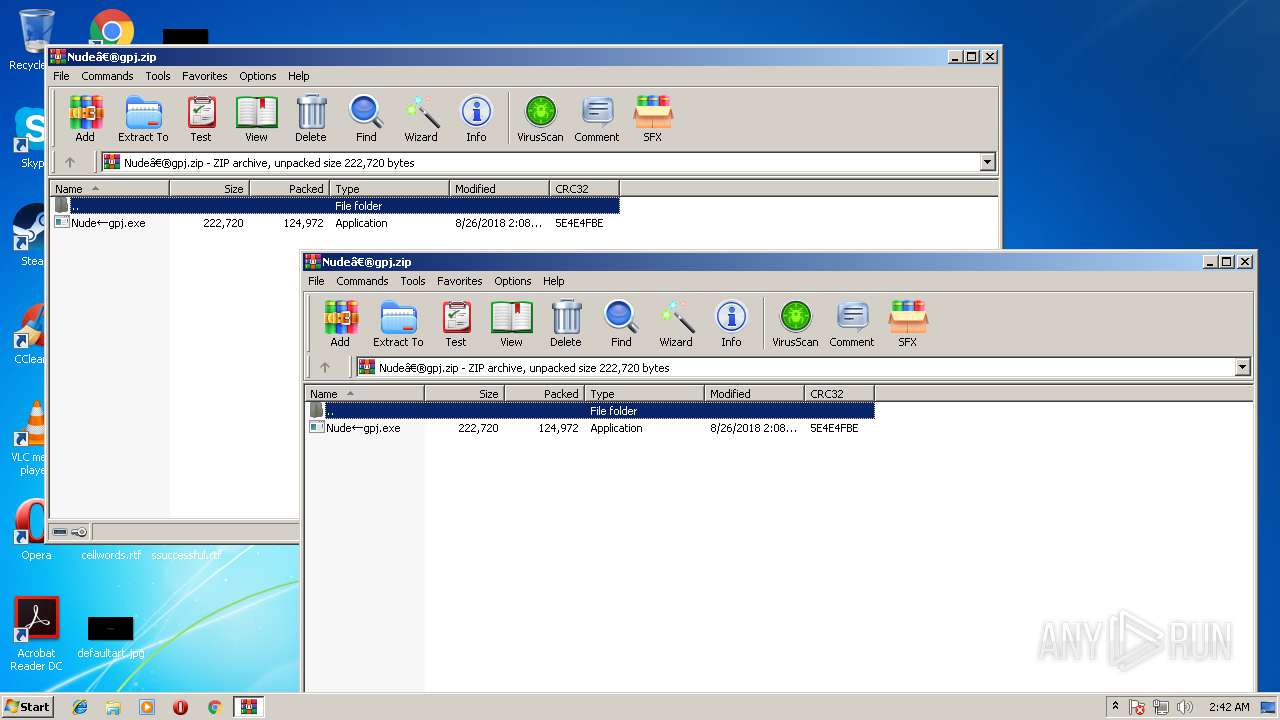Open File menu in back WinRAR window

(61, 76)
